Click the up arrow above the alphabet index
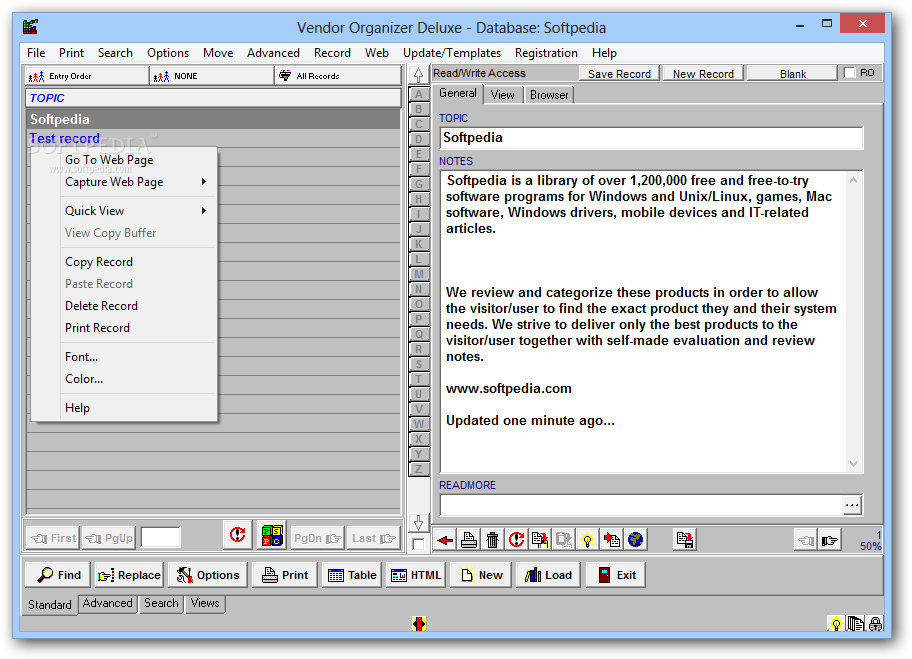Image resolution: width=912 pixels, height=659 pixels. [418, 75]
